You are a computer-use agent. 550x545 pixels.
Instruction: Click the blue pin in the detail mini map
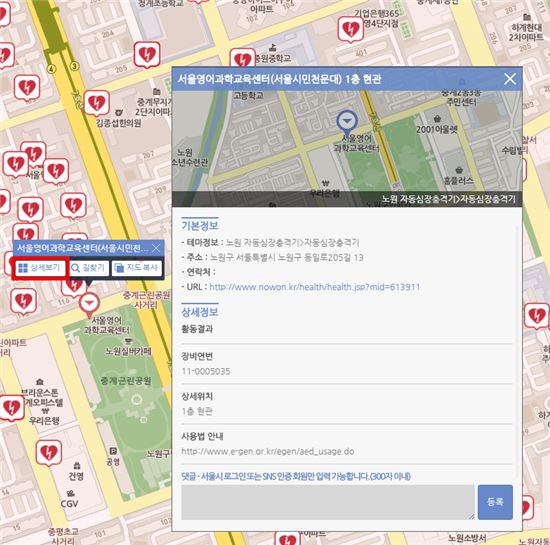coord(347,122)
